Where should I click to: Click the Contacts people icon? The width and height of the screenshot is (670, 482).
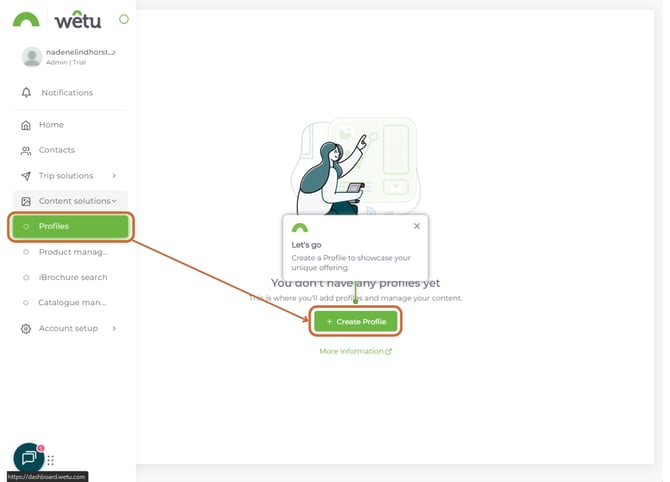(x=26, y=150)
